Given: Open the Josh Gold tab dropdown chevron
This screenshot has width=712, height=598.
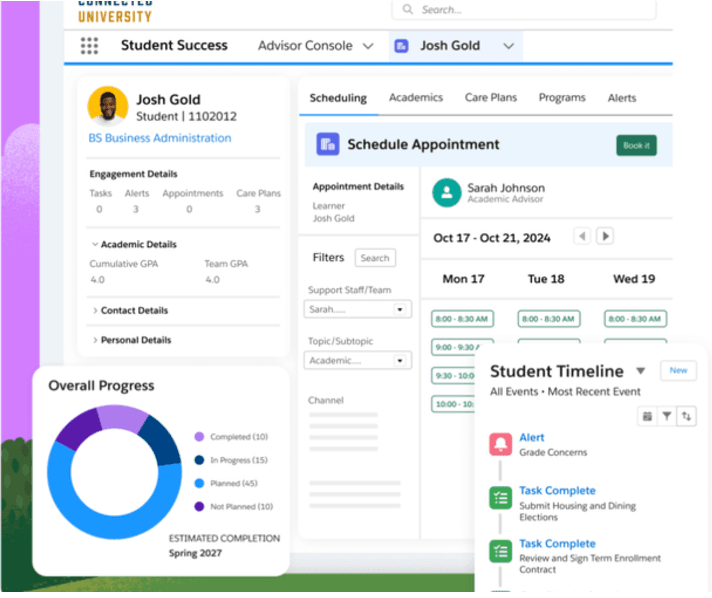Looking at the screenshot, I should [x=509, y=46].
